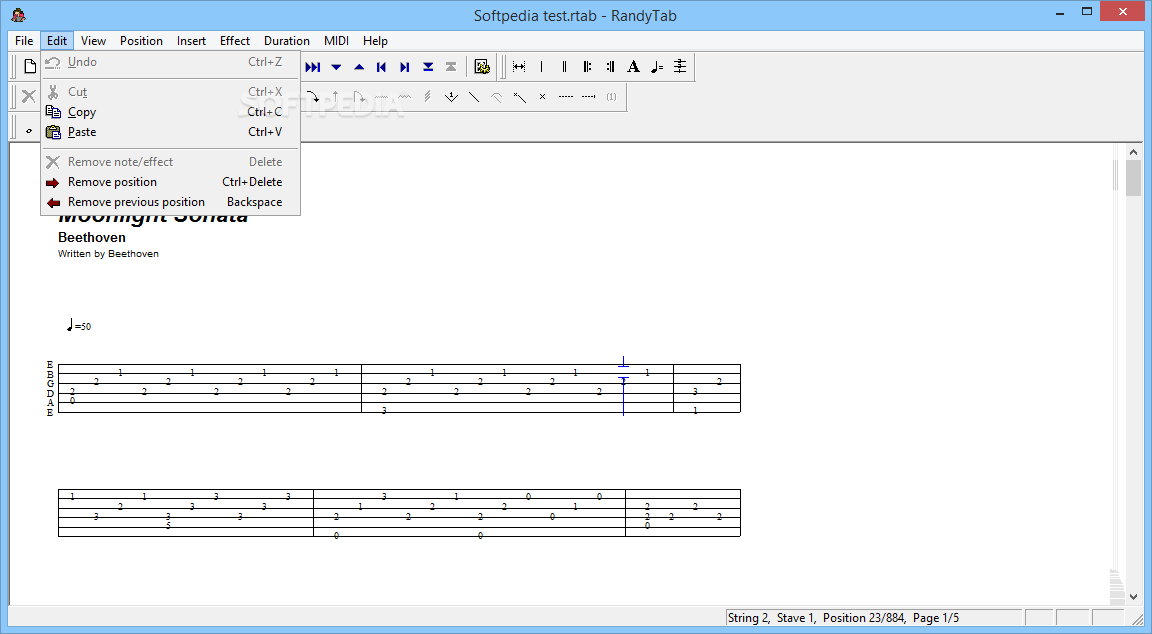Insert a double bar line
Viewport: 1152px width, 634px height.
564,67
